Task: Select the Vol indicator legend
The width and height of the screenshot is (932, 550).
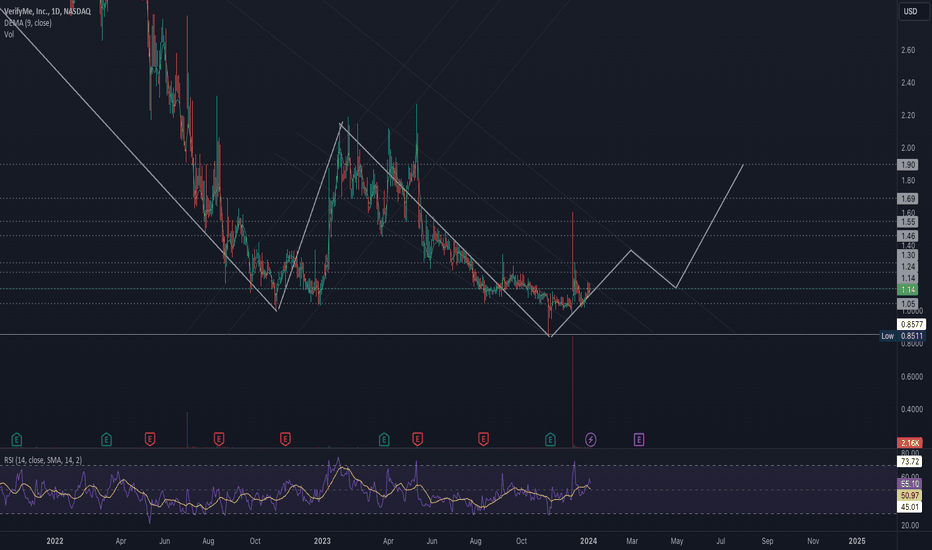Action: click(x=9, y=34)
